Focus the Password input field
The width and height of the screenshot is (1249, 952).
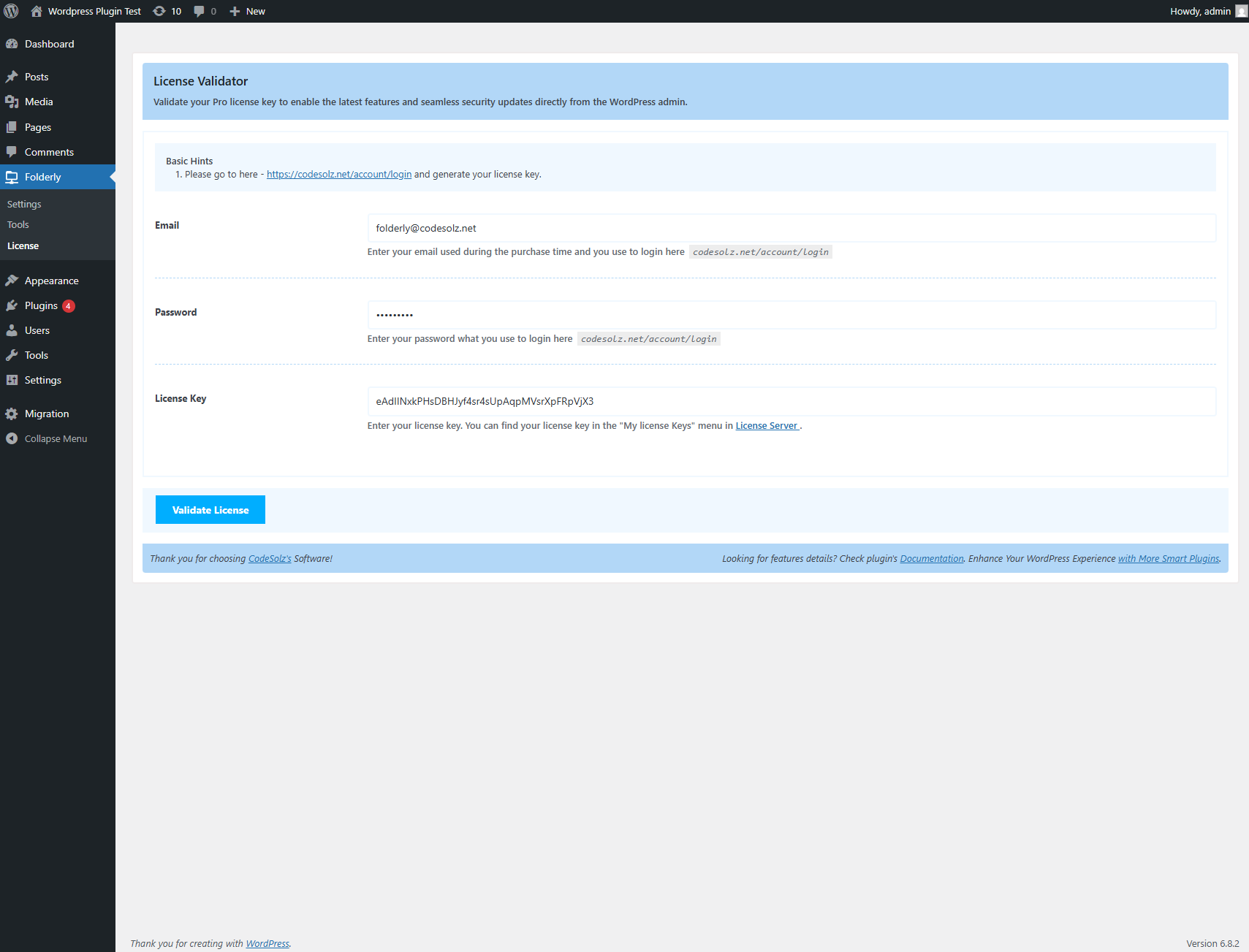tap(791, 315)
